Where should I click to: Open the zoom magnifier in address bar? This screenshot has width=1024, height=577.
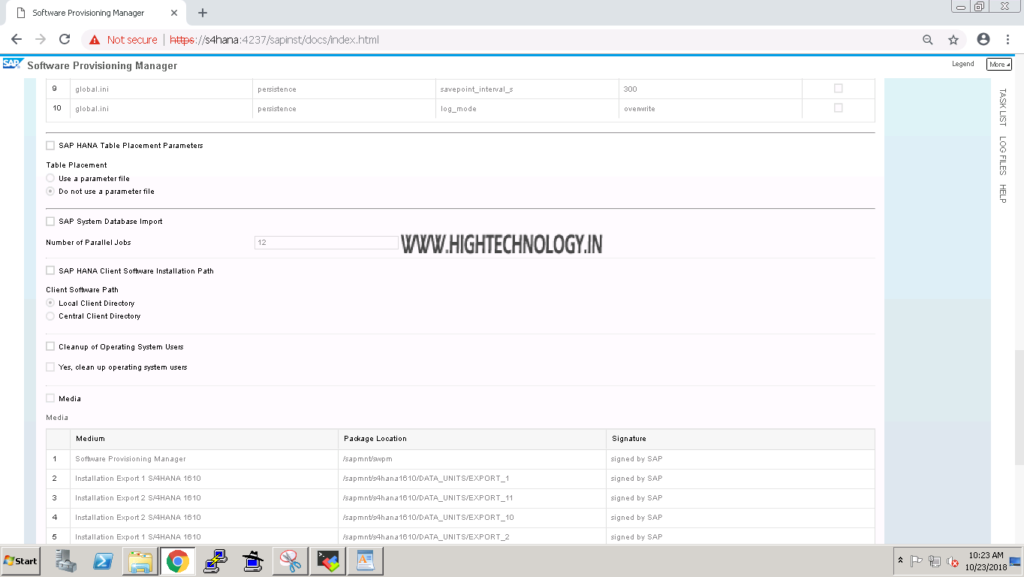(x=927, y=40)
